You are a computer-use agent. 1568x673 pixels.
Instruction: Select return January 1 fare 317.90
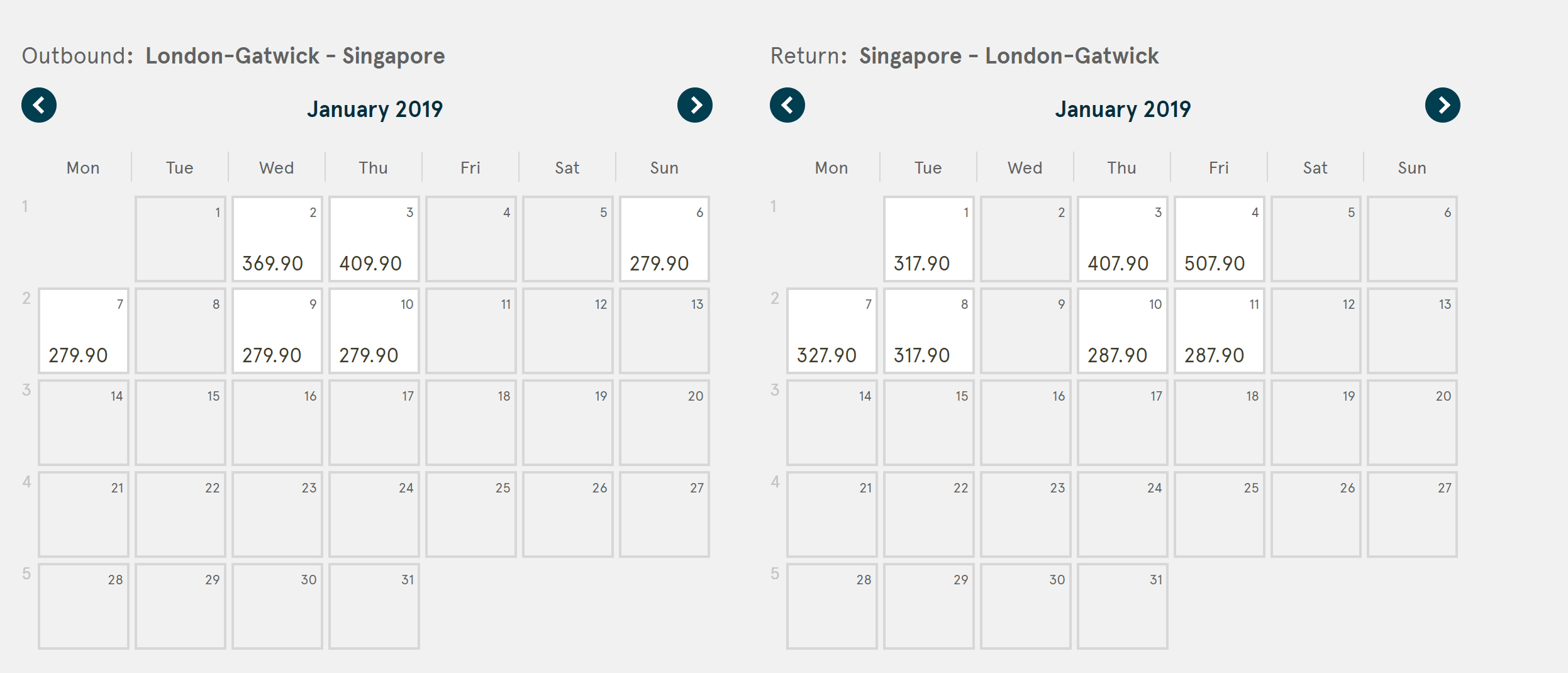tap(928, 240)
